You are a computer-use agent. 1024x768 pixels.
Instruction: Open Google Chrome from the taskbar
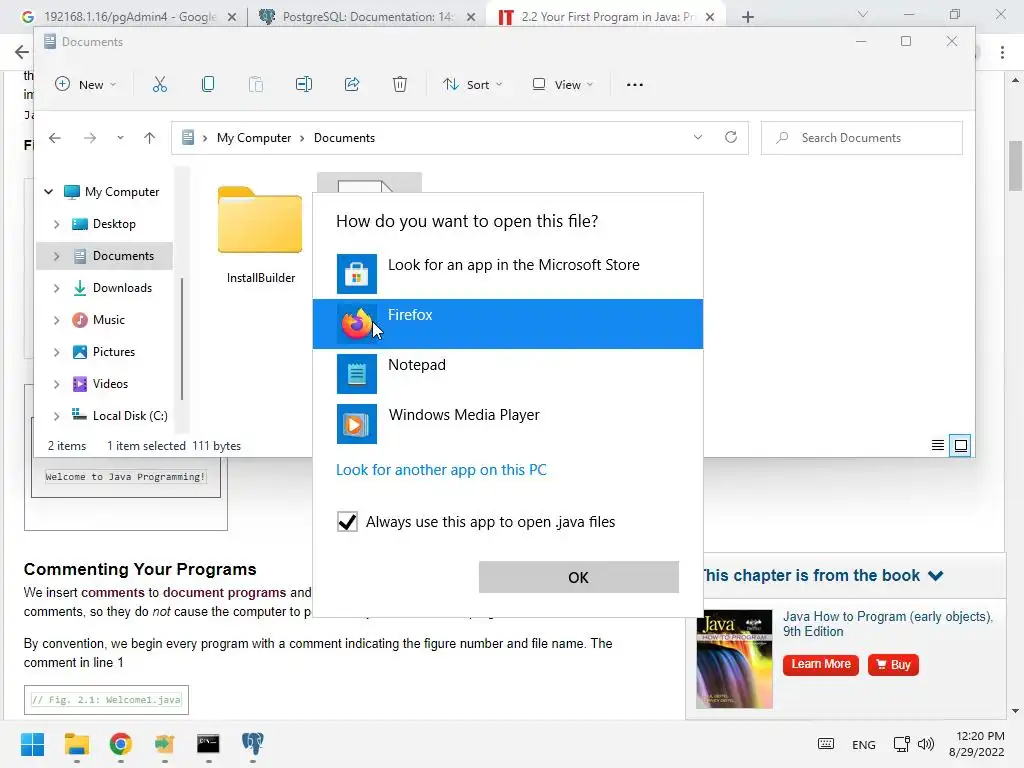tap(120, 744)
